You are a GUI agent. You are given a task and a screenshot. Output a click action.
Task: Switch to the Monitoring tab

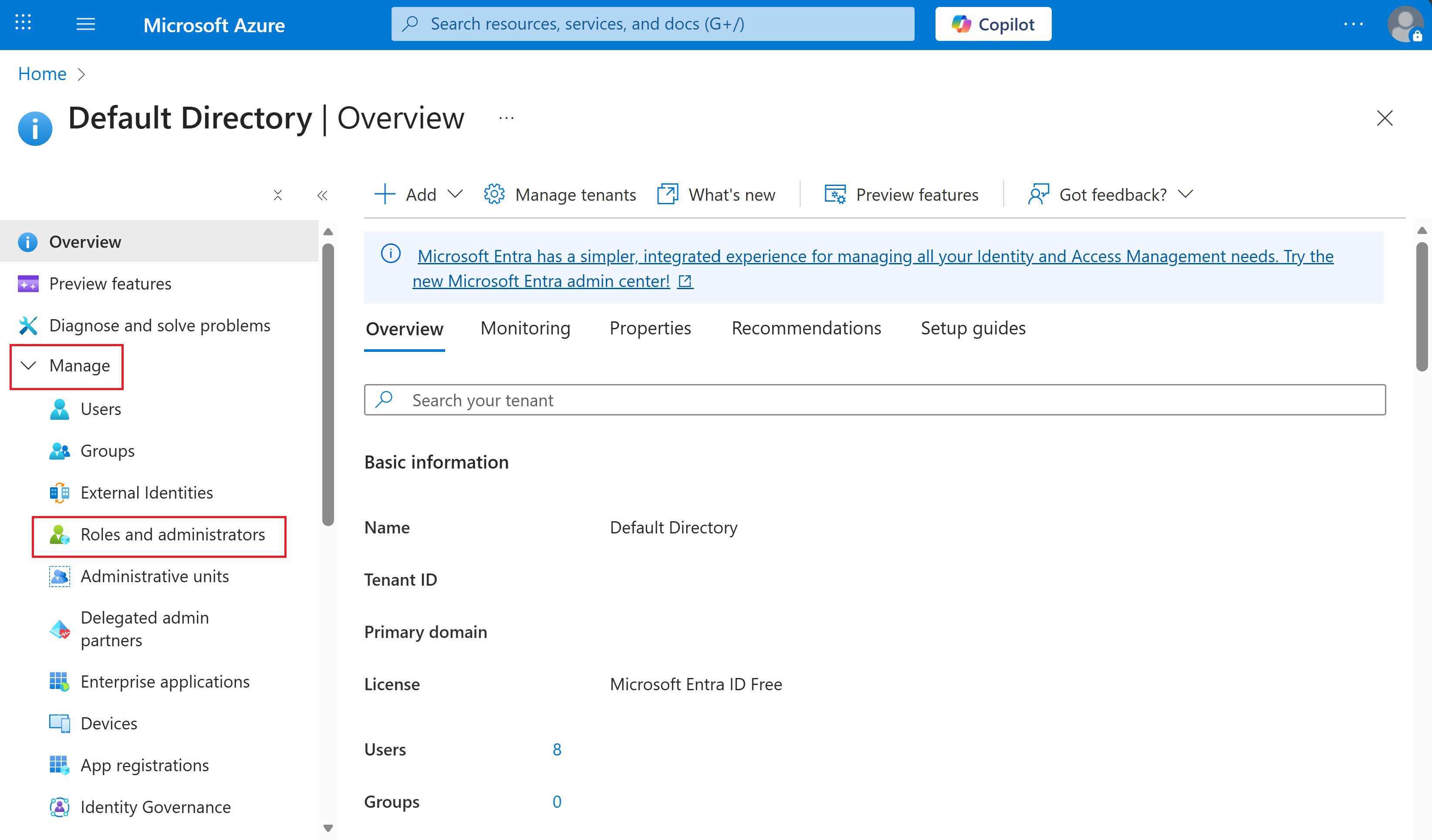(x=525, y=328)
